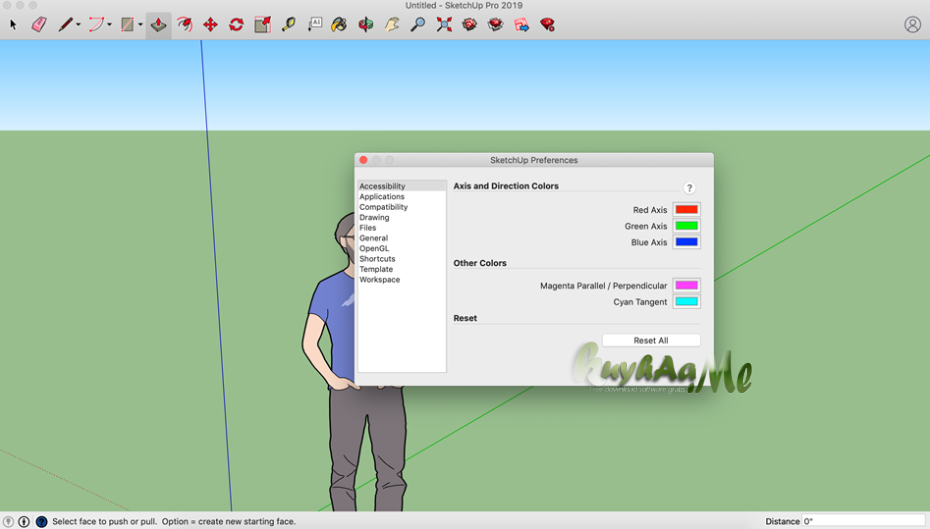Image resolution: width=930 pixels, height=529 pixels.
Task: Open the Extension Manager ruby icon
Action: point(547,24)
